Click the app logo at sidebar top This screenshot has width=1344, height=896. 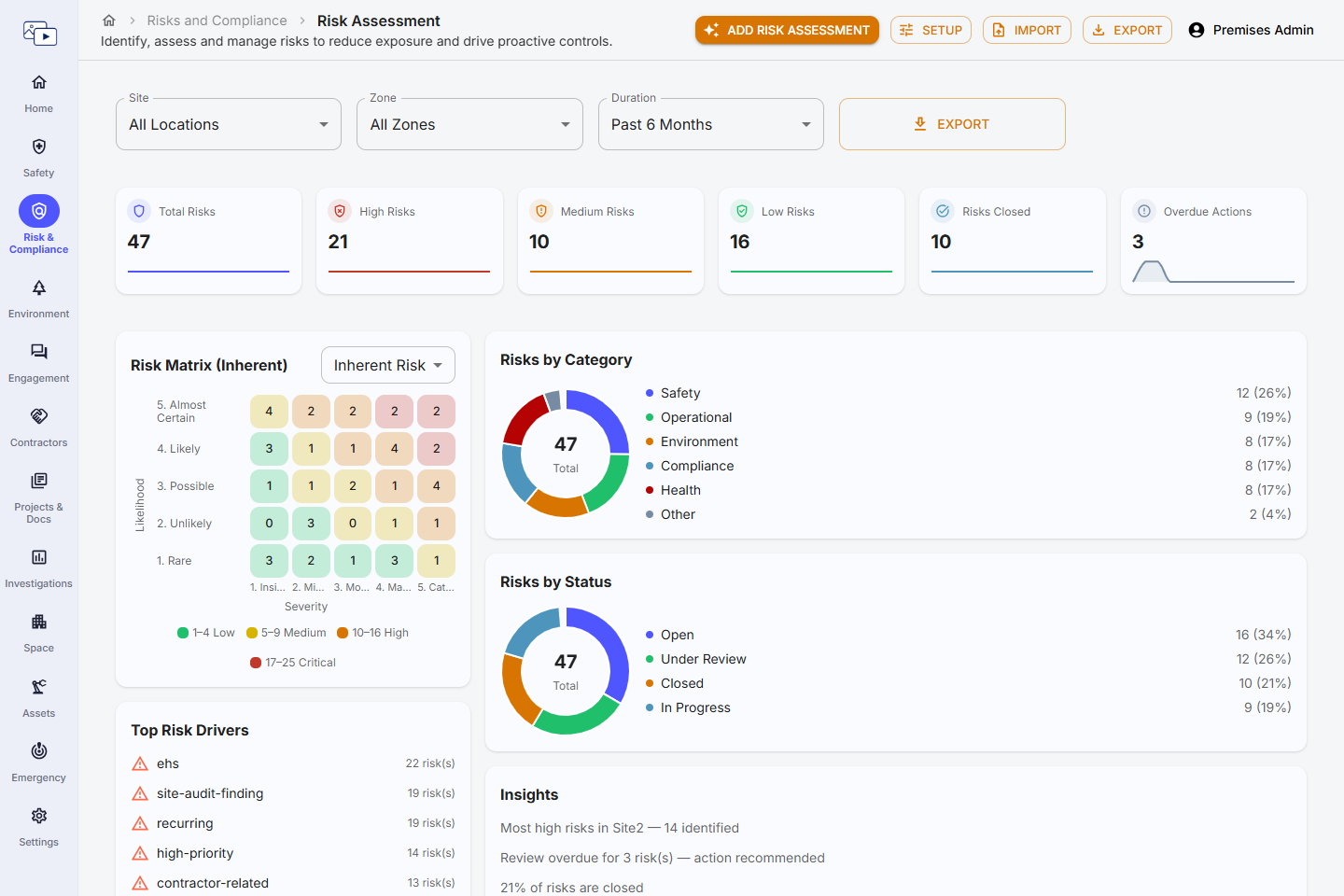point(39,34)
